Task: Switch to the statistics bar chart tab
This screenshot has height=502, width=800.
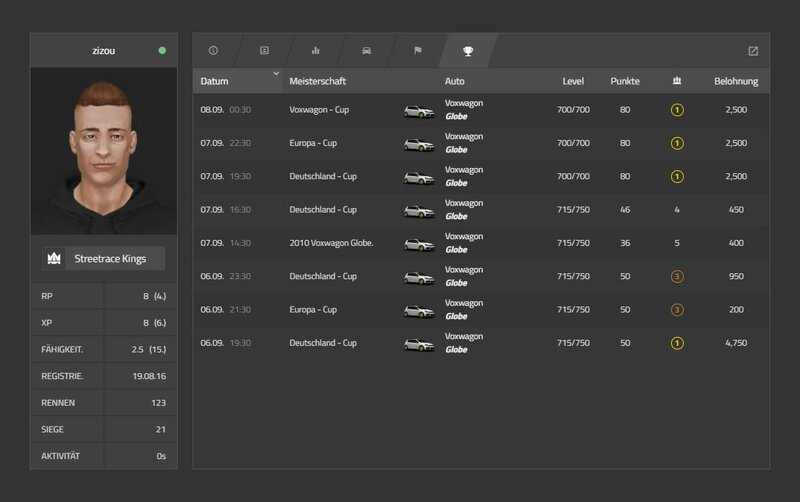Action: 315,50
